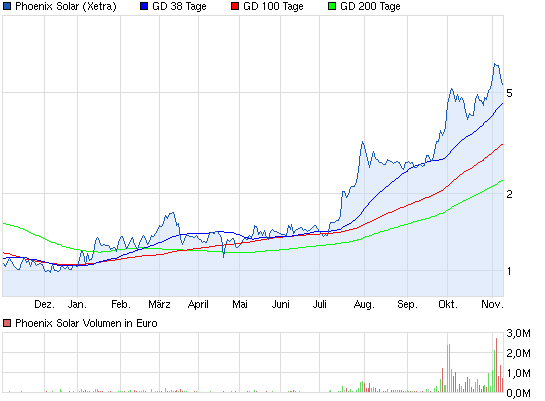Image resolution: width=545 pixels, height=401 pixels.
Task: Click the 3,0M volume axis label
Action: tap(518, 333)
